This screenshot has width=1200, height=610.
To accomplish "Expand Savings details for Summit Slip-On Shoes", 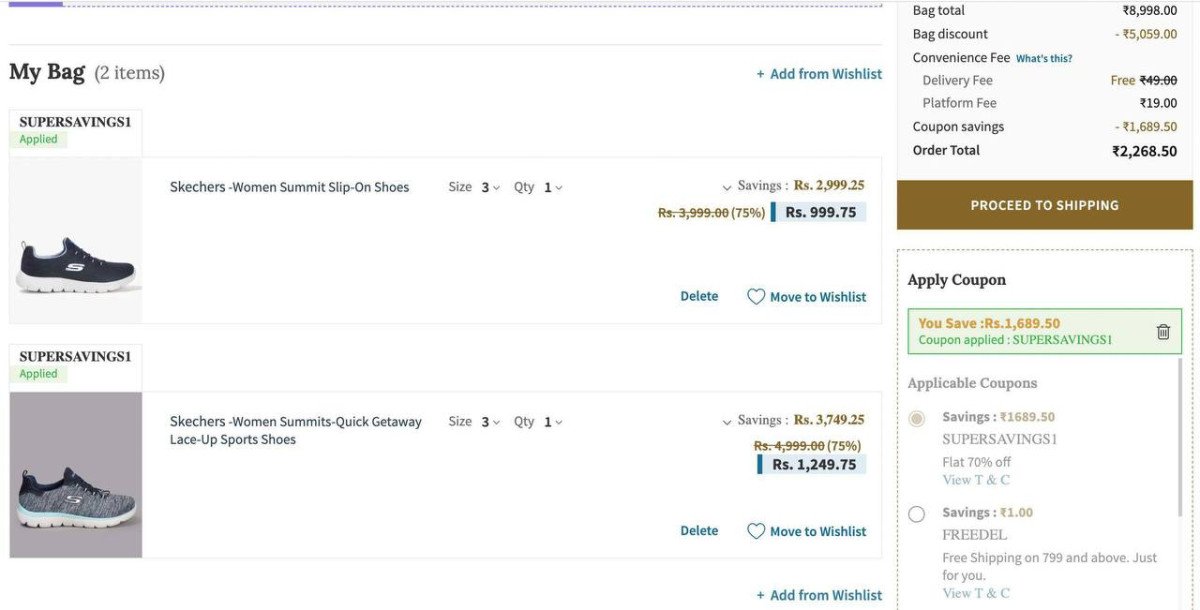I will tap(727, 187).
